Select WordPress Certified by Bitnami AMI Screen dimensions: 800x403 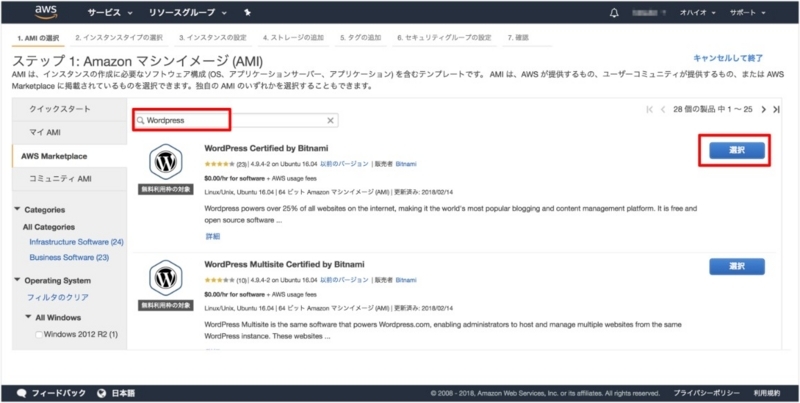737,150
